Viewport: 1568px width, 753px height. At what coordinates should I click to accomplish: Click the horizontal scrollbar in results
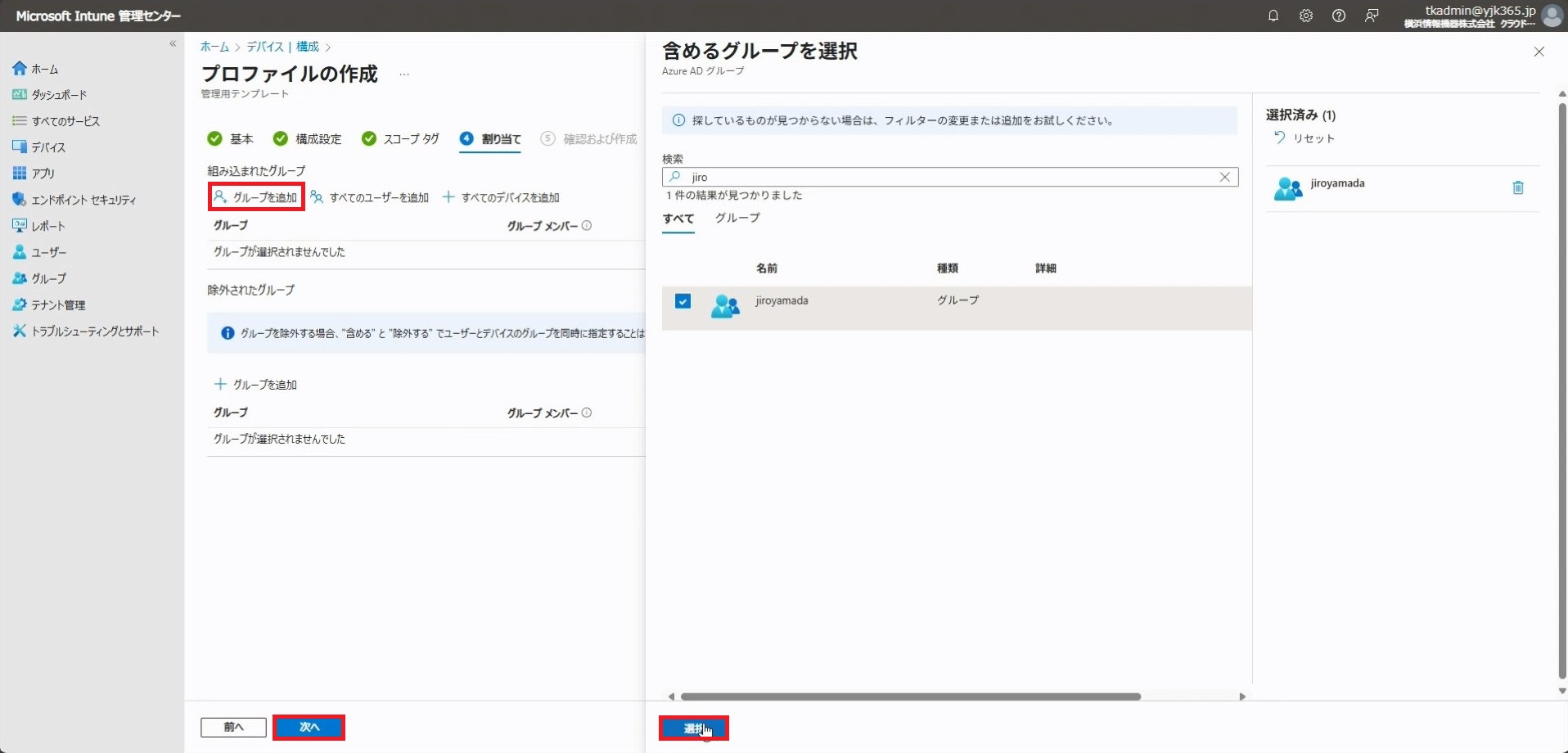[x=910, y=697]
